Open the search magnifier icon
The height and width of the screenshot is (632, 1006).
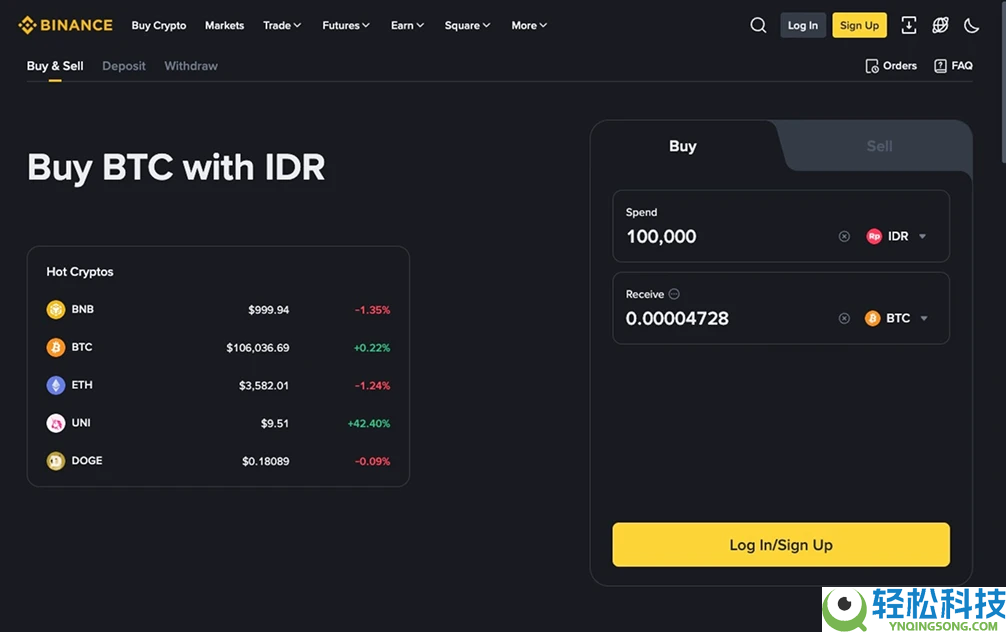point(758,25)
